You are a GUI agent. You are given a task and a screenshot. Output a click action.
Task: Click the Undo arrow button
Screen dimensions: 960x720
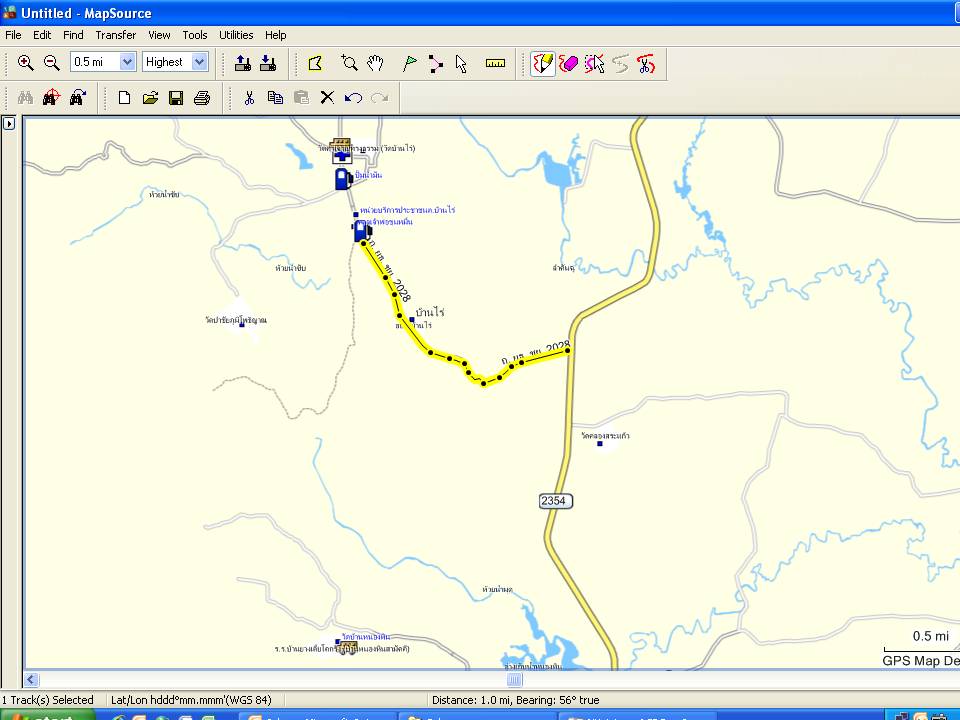[x=353, y=97]
